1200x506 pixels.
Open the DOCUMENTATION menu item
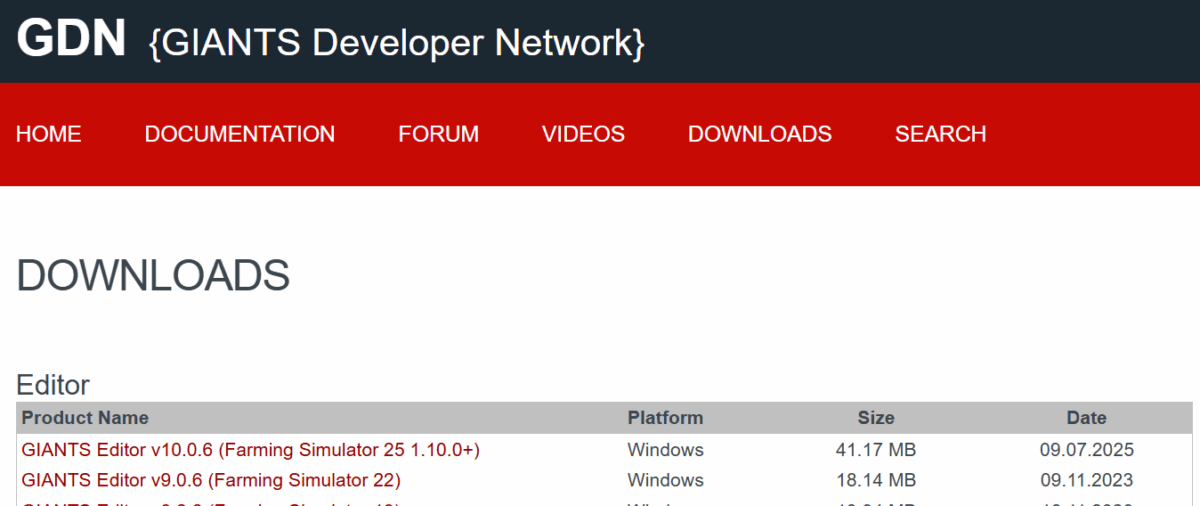240,134
